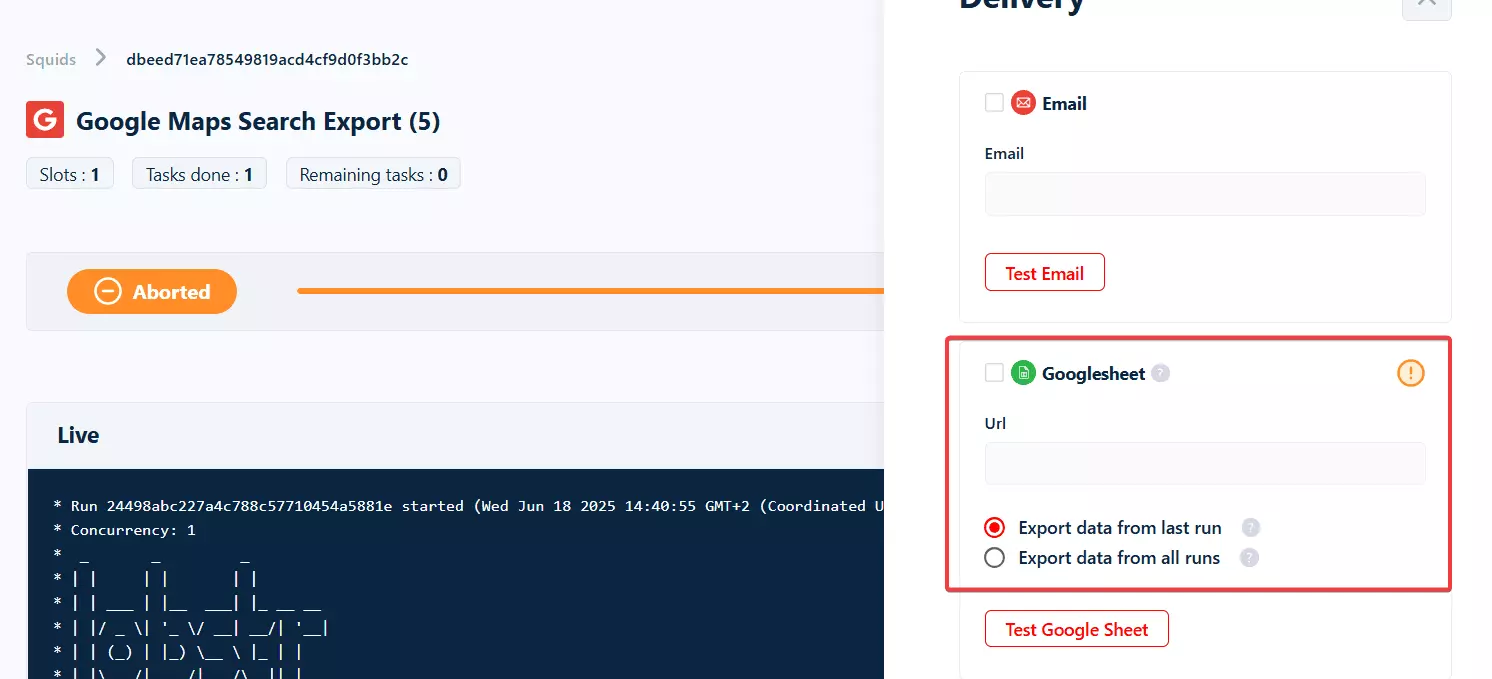The width and height of the screenshot is (1492, 679).
Task: Click the Live section heading
Action: [x=78, y=435]
